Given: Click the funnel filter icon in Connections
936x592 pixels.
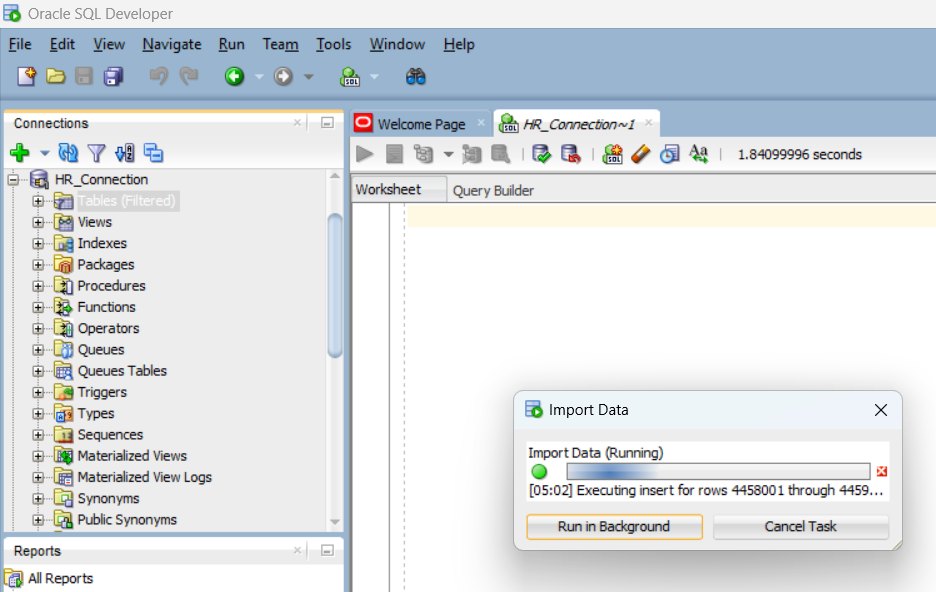Looking at the screenshot, I should [96, 153].
